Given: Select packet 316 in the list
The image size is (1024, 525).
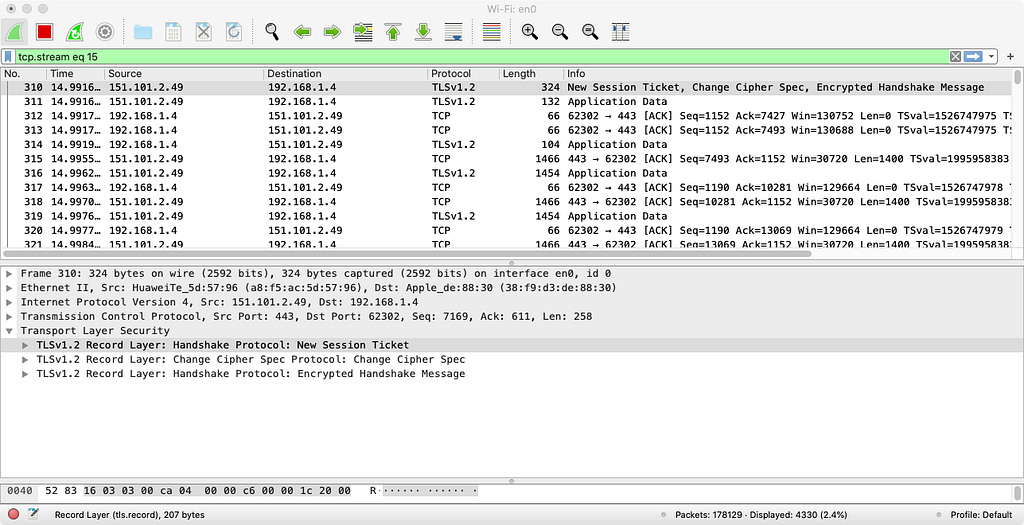Looking at the screenshot, I should (x=507, y=174).
